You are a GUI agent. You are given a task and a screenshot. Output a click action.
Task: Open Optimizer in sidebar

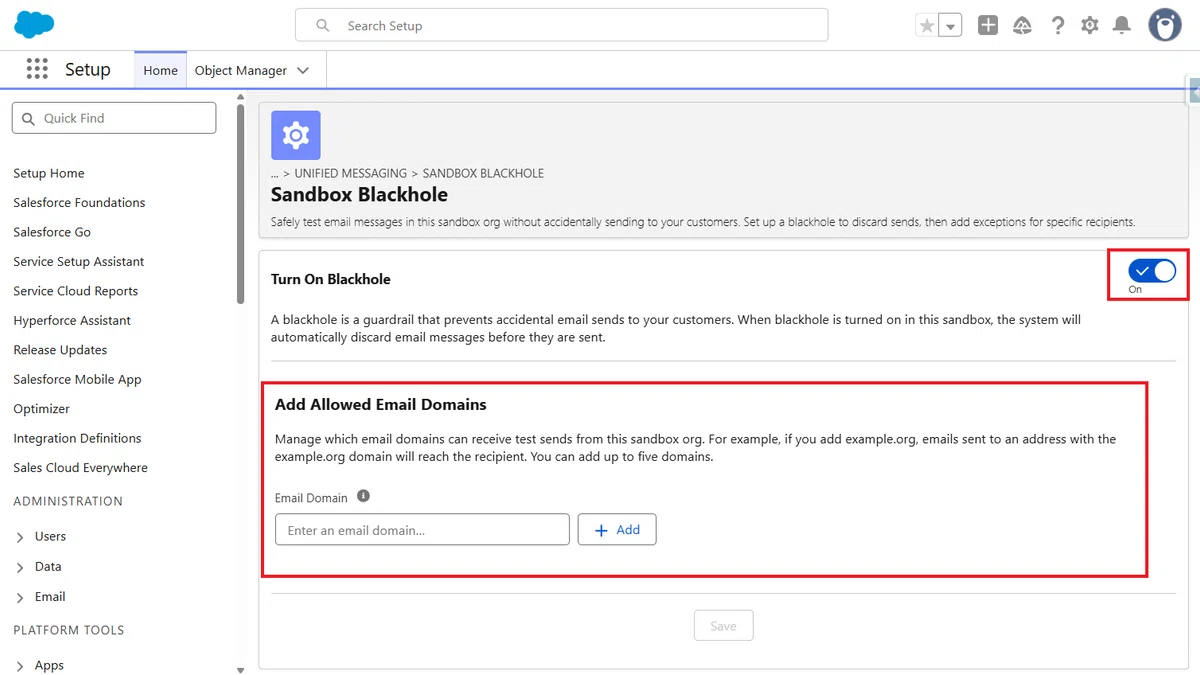pos(42,409)
